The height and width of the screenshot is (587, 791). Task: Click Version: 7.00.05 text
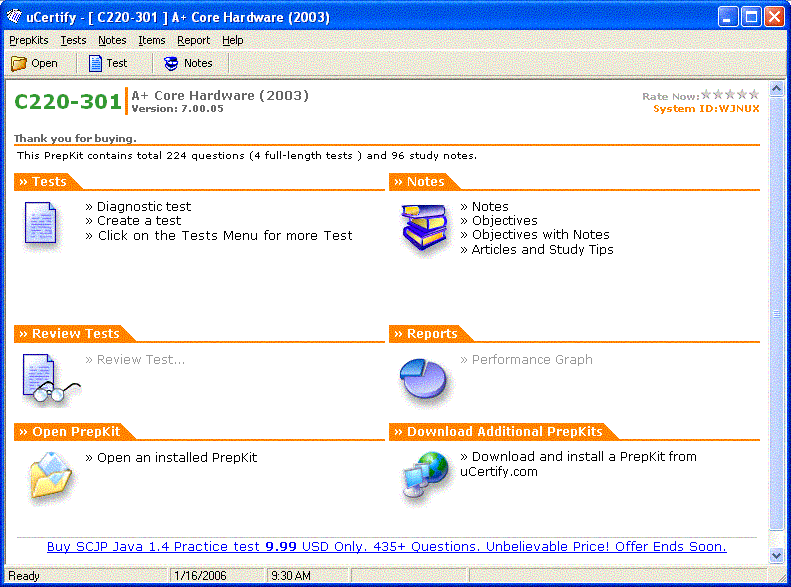(x=178, y=109)
